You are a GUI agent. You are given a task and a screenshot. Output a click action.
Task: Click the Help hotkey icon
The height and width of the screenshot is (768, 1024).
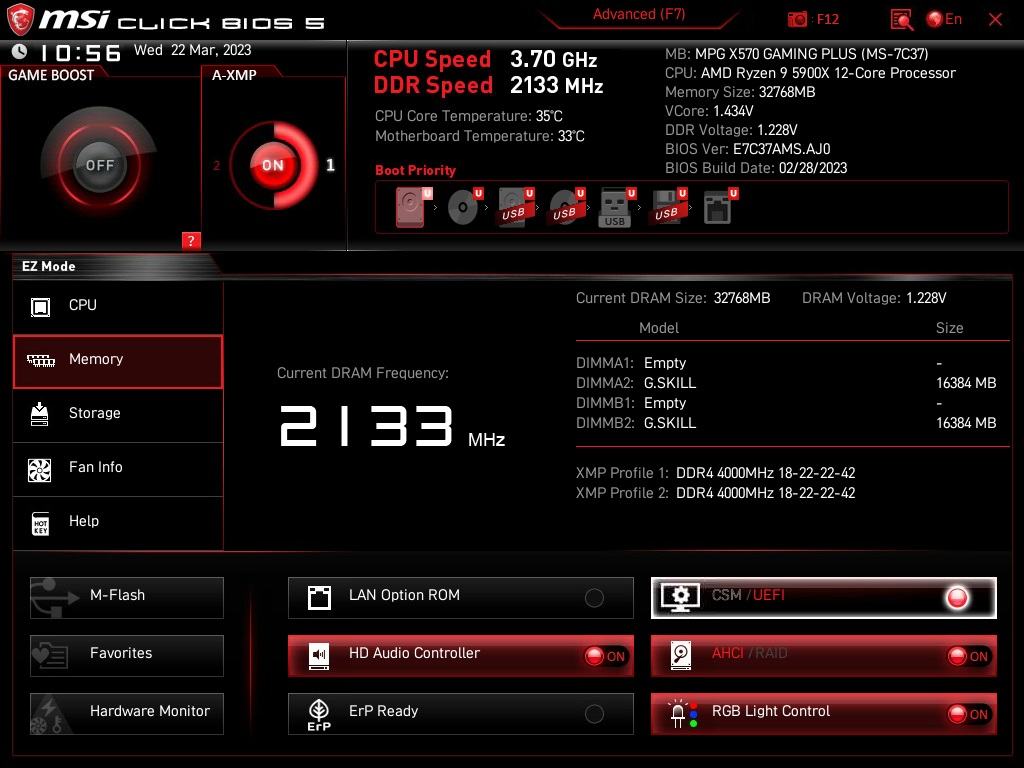coord(40,523)
